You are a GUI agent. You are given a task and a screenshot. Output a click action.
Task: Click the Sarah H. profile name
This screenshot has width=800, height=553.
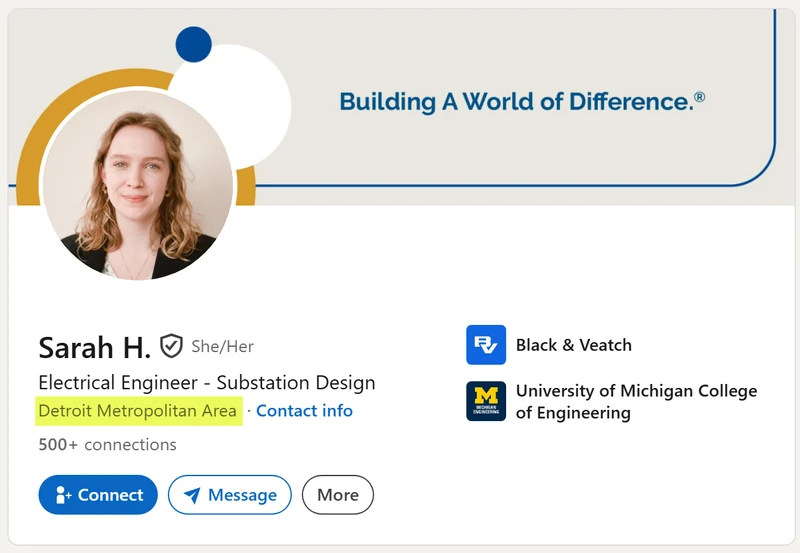[x=94, y=347]
